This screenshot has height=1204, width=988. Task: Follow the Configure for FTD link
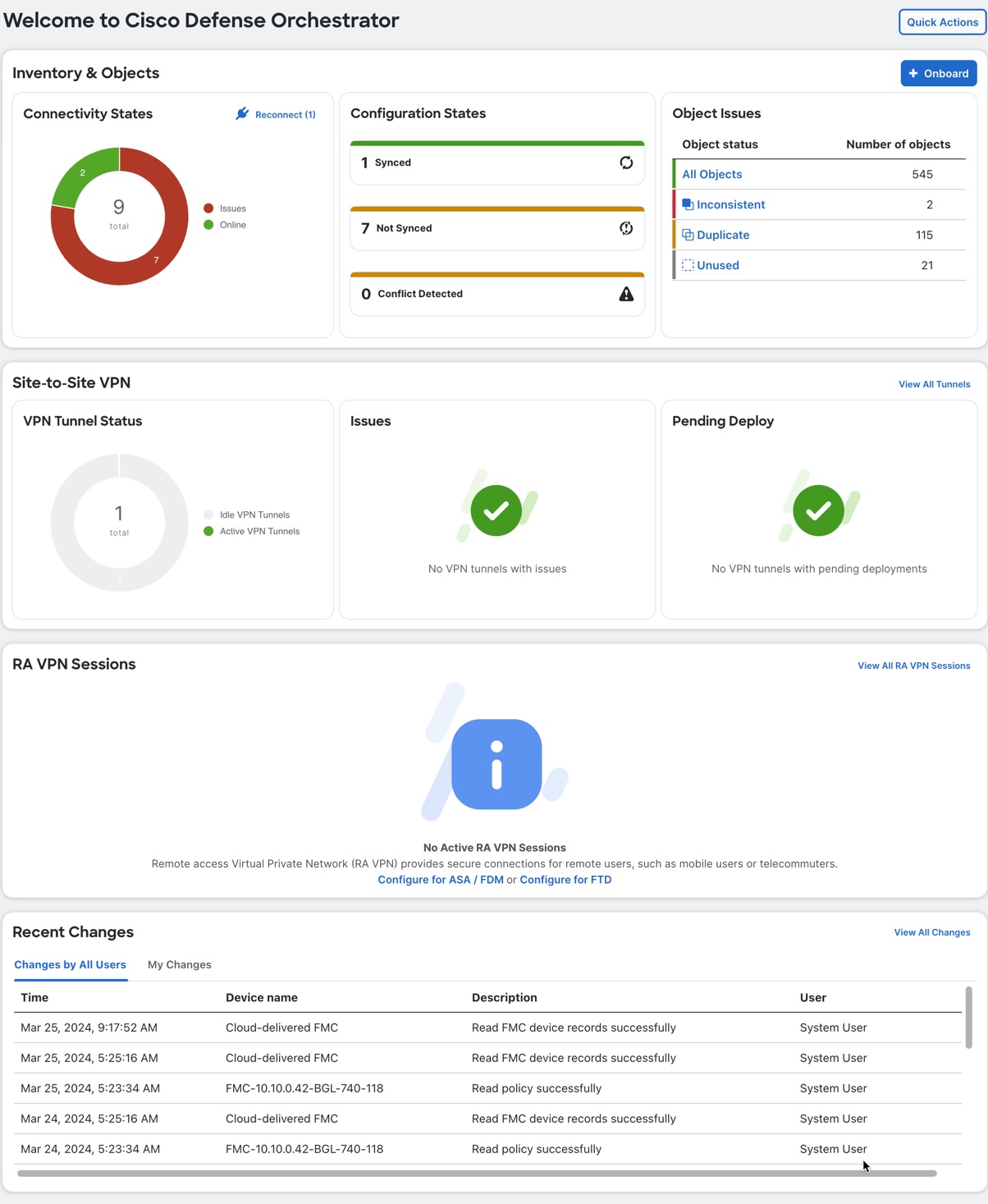[x=565, y=880]
